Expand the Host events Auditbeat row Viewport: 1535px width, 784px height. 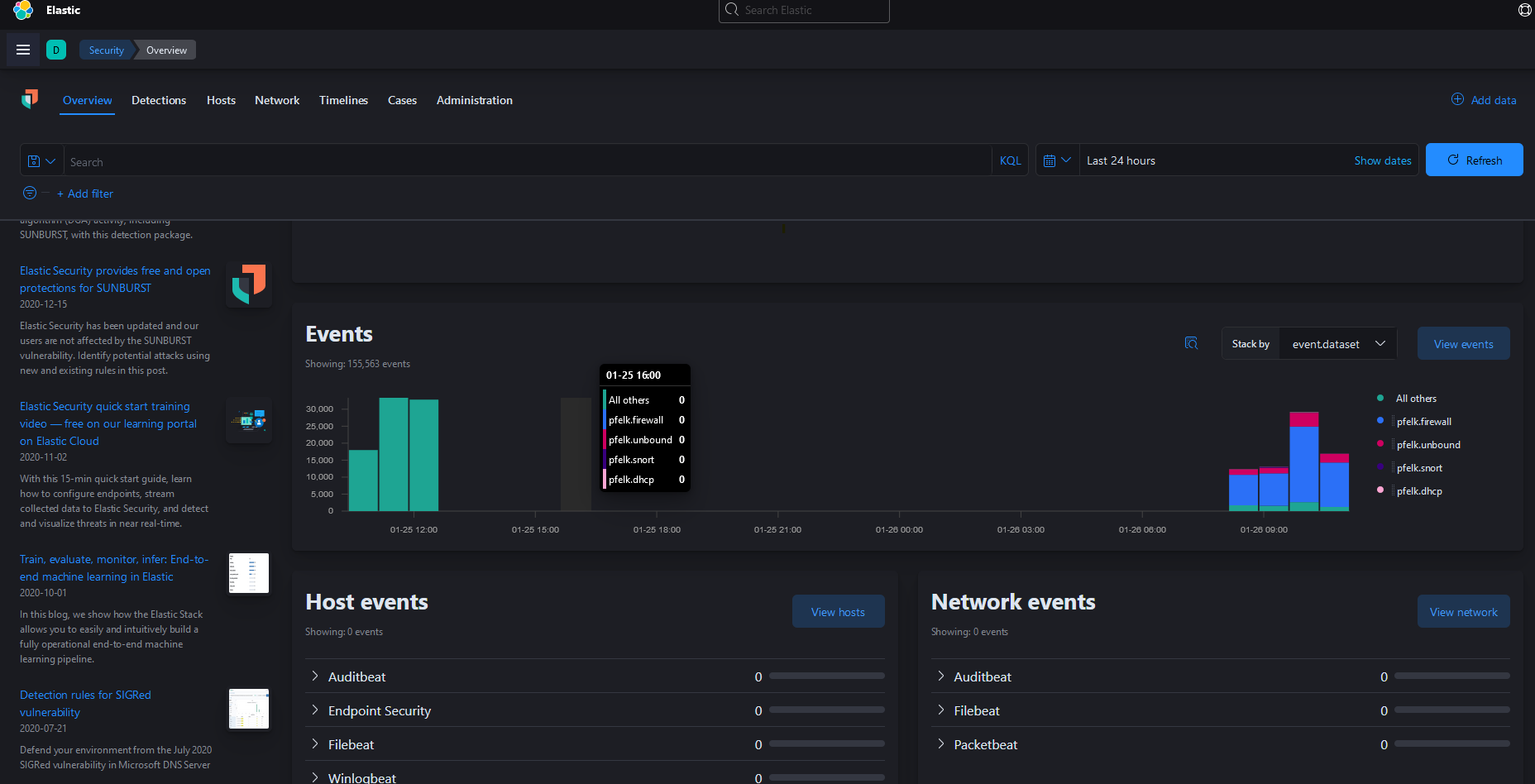point(314,676)
